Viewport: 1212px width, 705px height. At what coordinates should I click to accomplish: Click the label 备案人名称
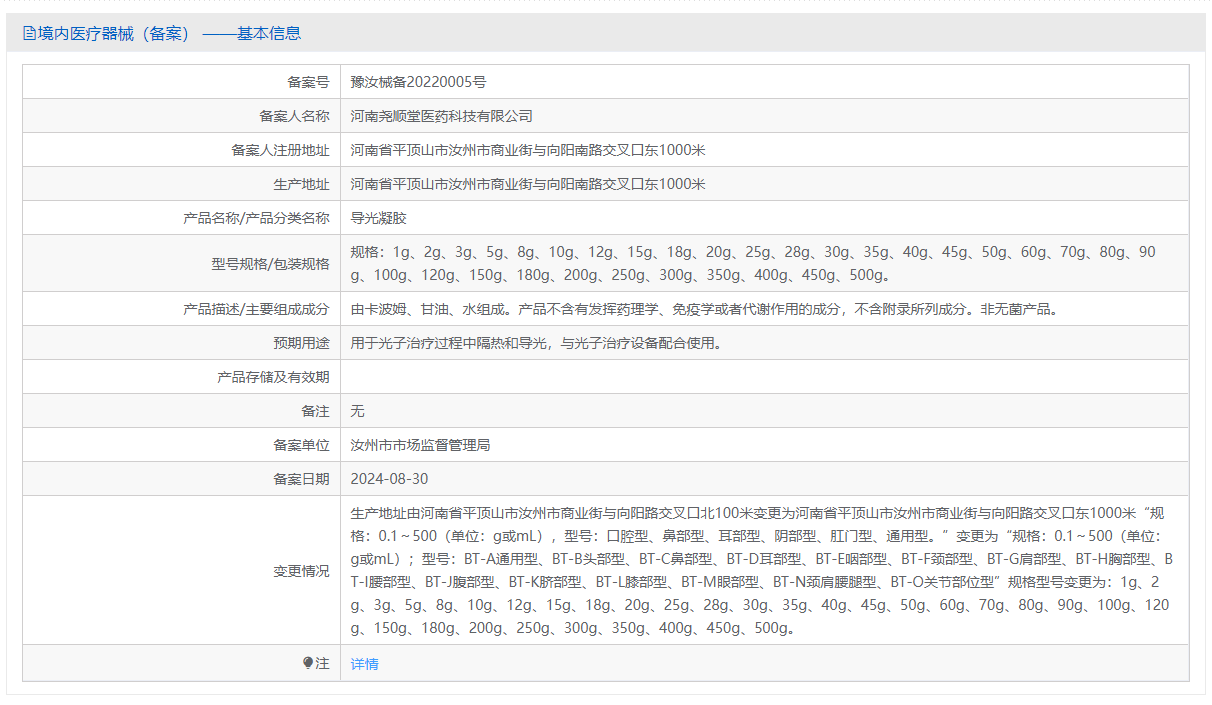tap(294, 116)
